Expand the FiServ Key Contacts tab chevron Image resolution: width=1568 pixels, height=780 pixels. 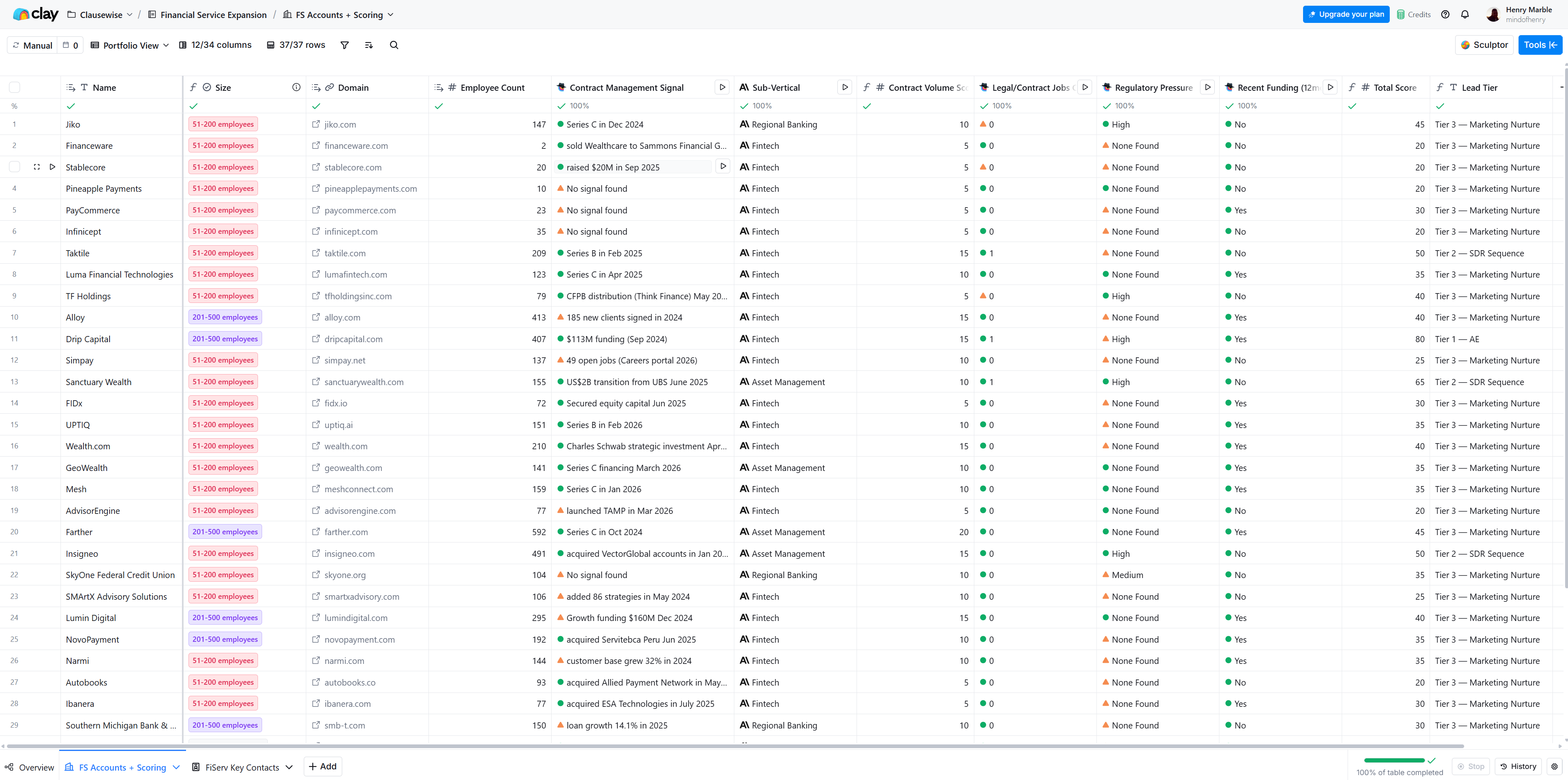click(289, 767)
